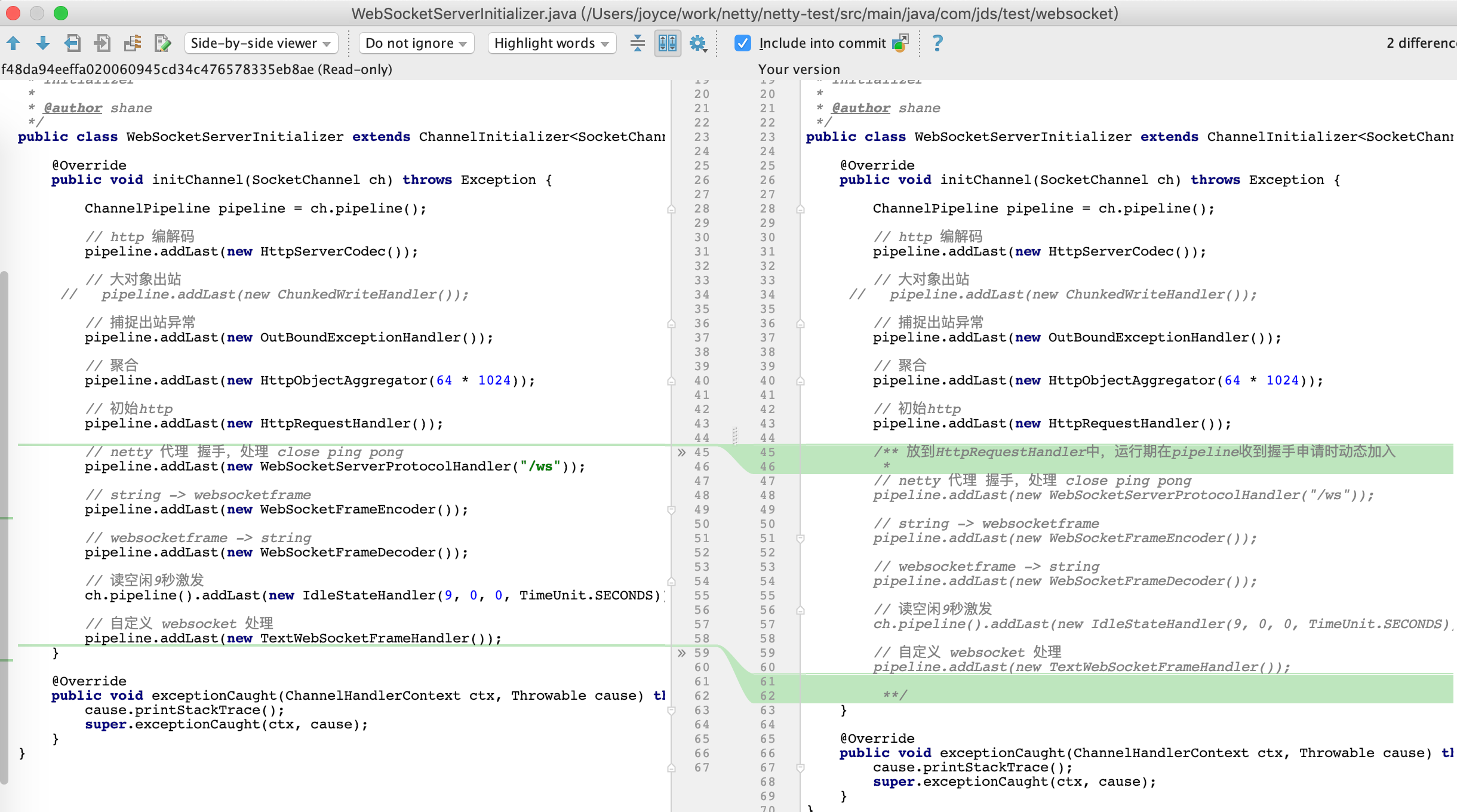Open diff settings gear icon
This screenshot has height=812, width=1457.
pos(697,43)
